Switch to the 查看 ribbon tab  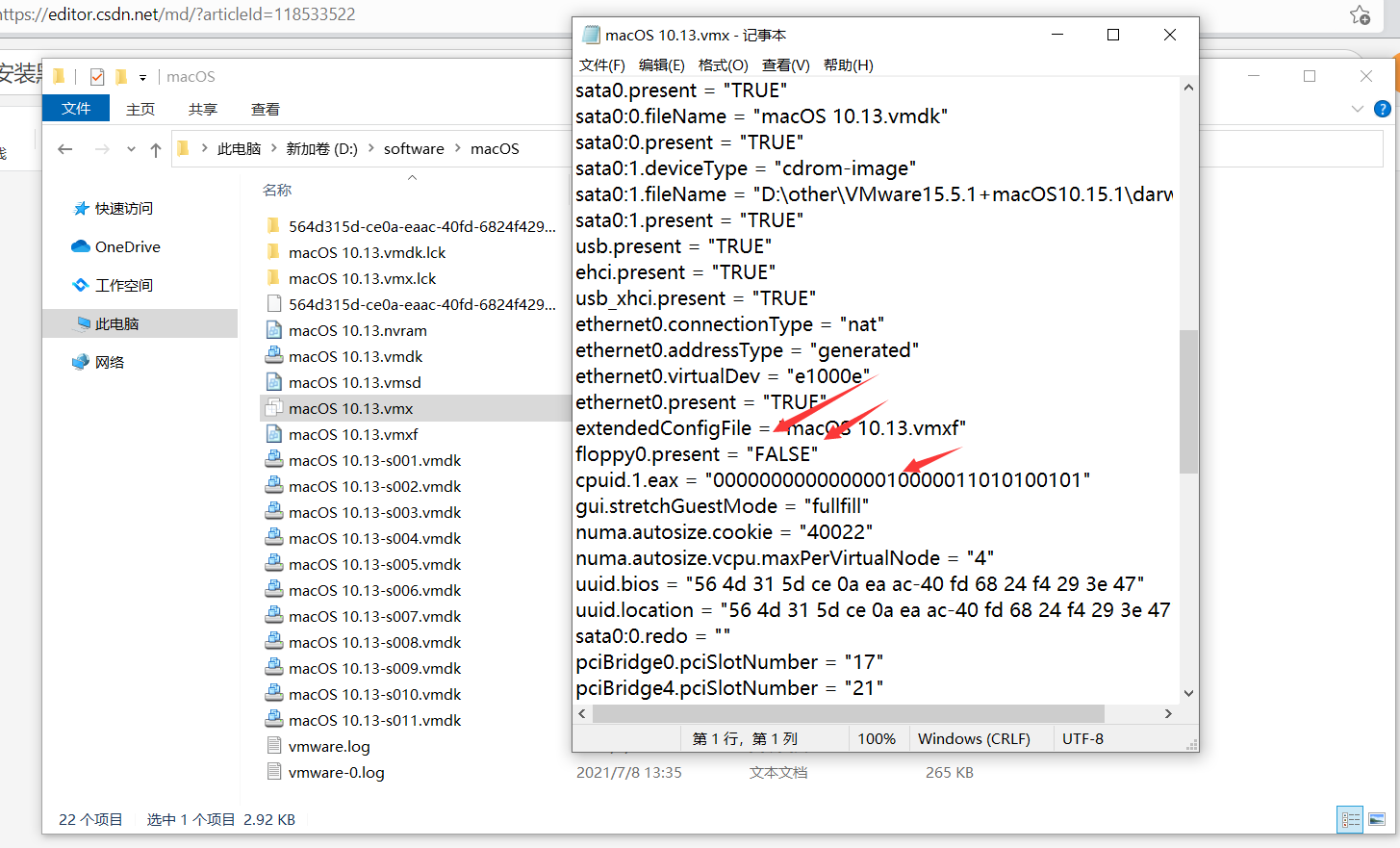point(266,109)
